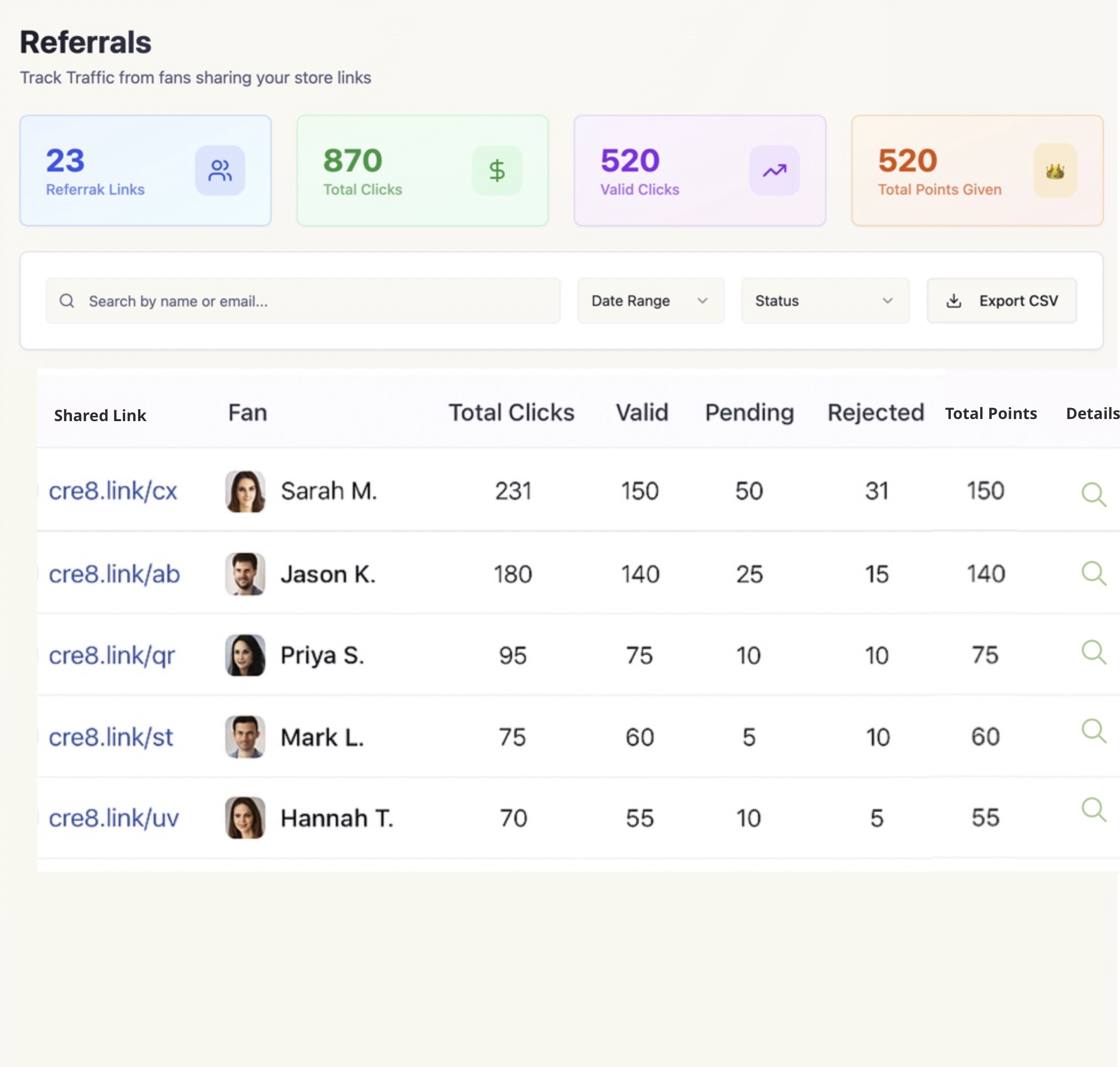The width and height of the screenshot is (1120, 1067).
Task: Click Mark L. avatar thumbnail
Action: 245,737
